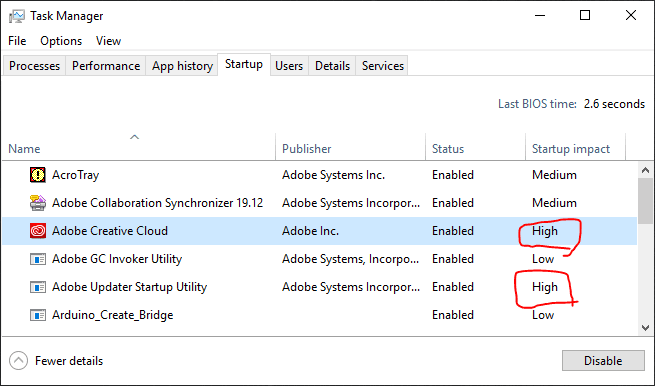Switch to the Services tab
655x386 pixels.
click(383, 66)
